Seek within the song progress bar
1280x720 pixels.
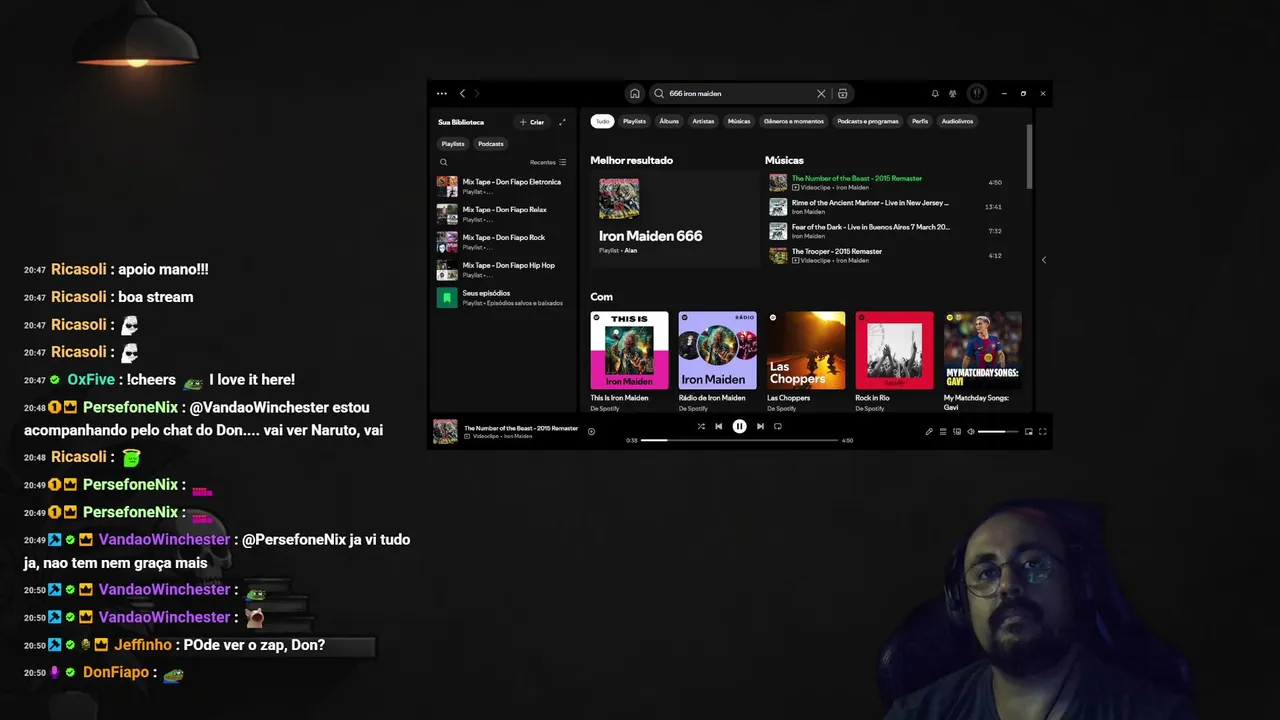tap(739, 440)
